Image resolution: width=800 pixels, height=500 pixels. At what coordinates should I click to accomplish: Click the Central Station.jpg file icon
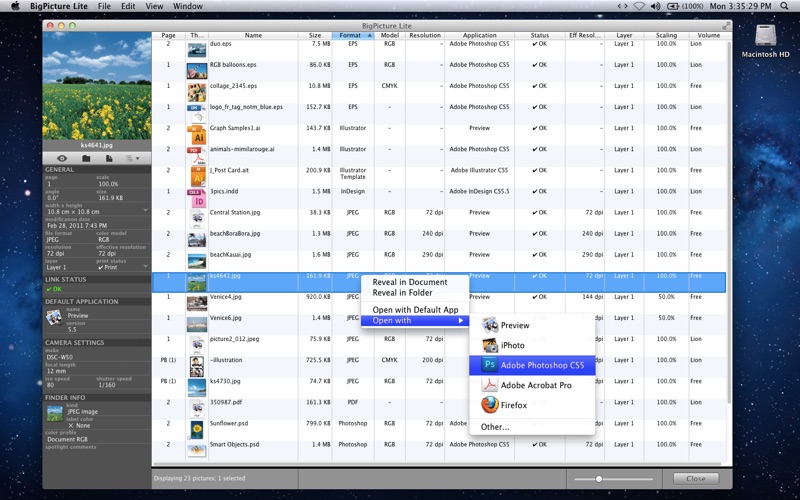[197, 219]
